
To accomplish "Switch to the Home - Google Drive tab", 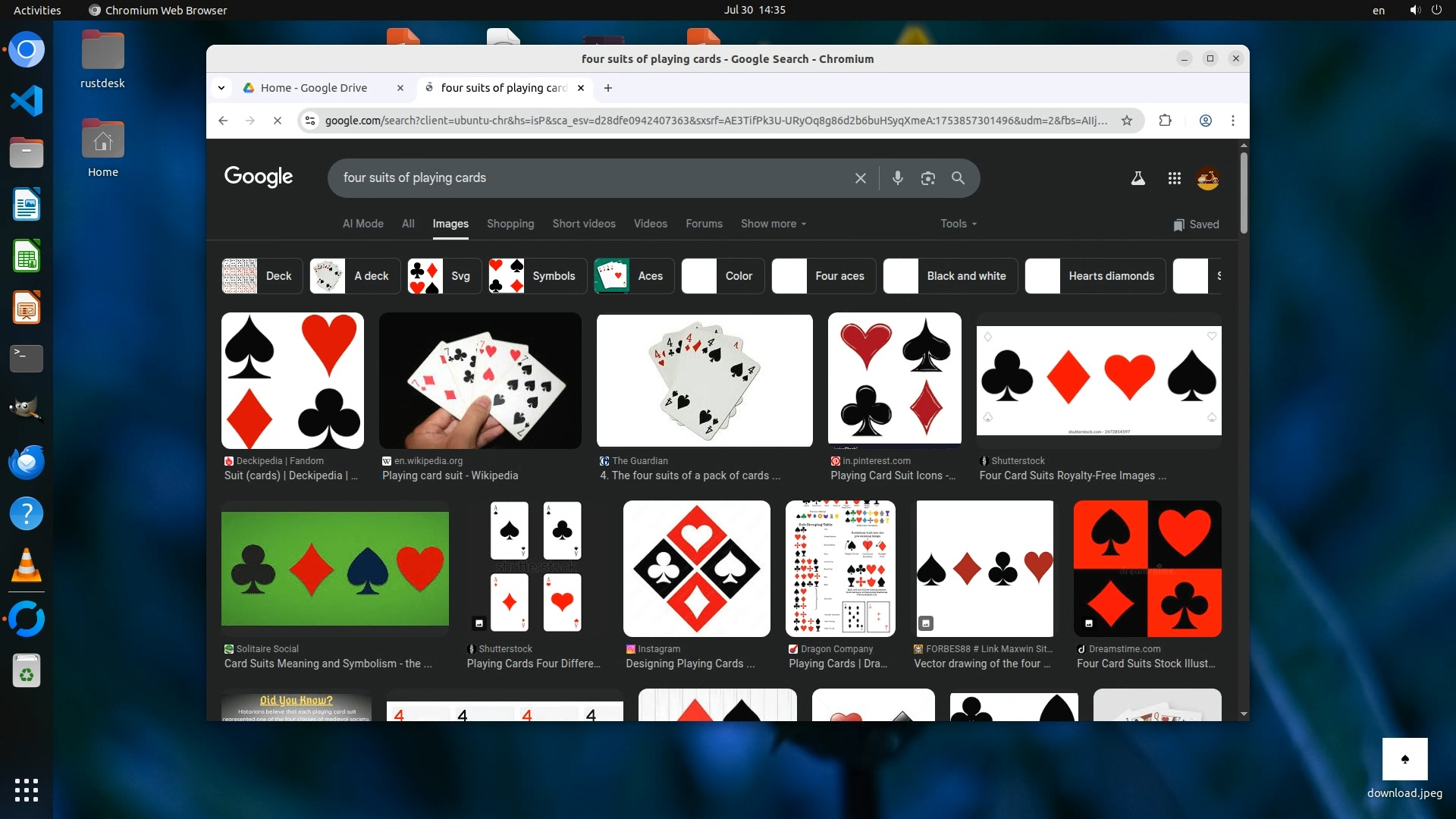I will 314,88.
